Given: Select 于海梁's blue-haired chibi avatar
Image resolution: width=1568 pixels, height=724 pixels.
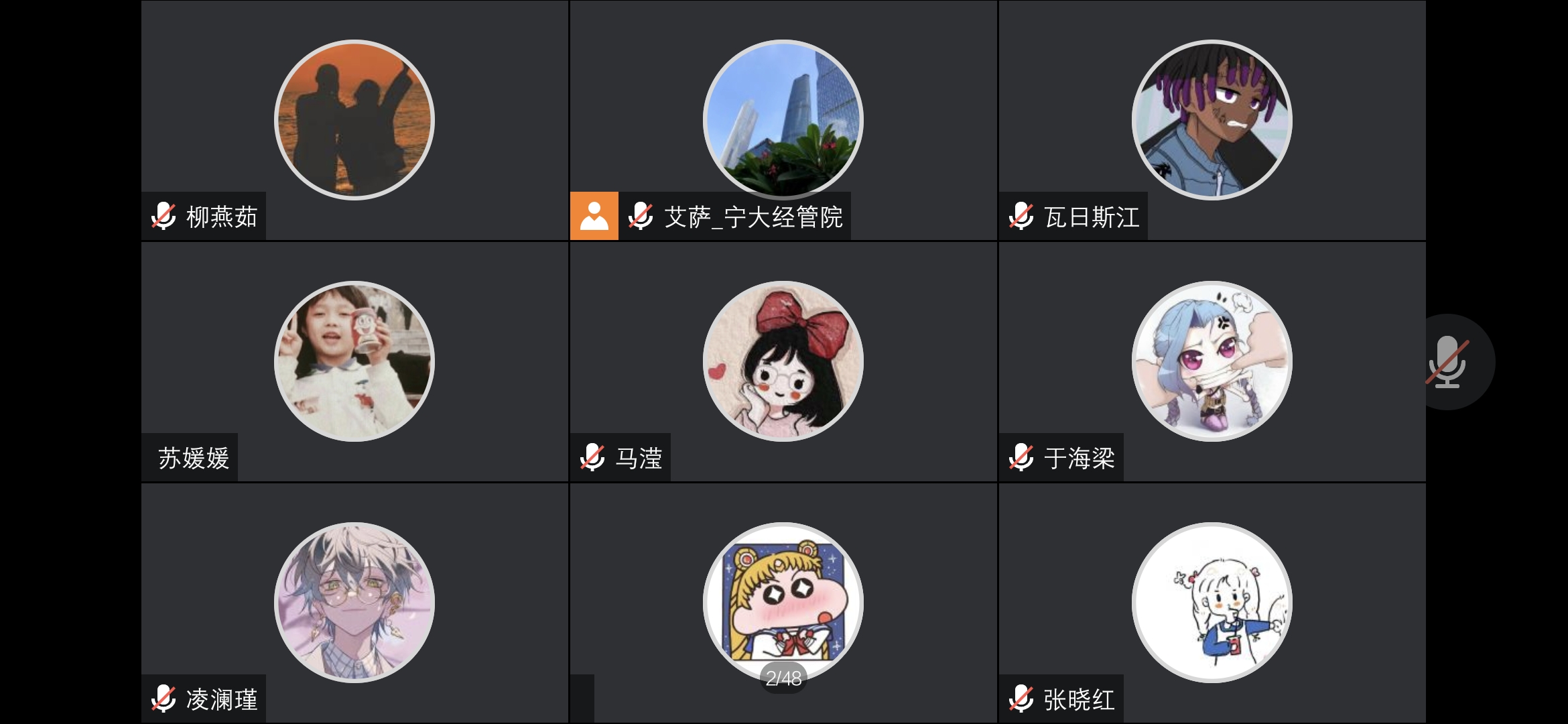Looking at the screenshot, I should pyautogui.click(x=1212, y=361).
